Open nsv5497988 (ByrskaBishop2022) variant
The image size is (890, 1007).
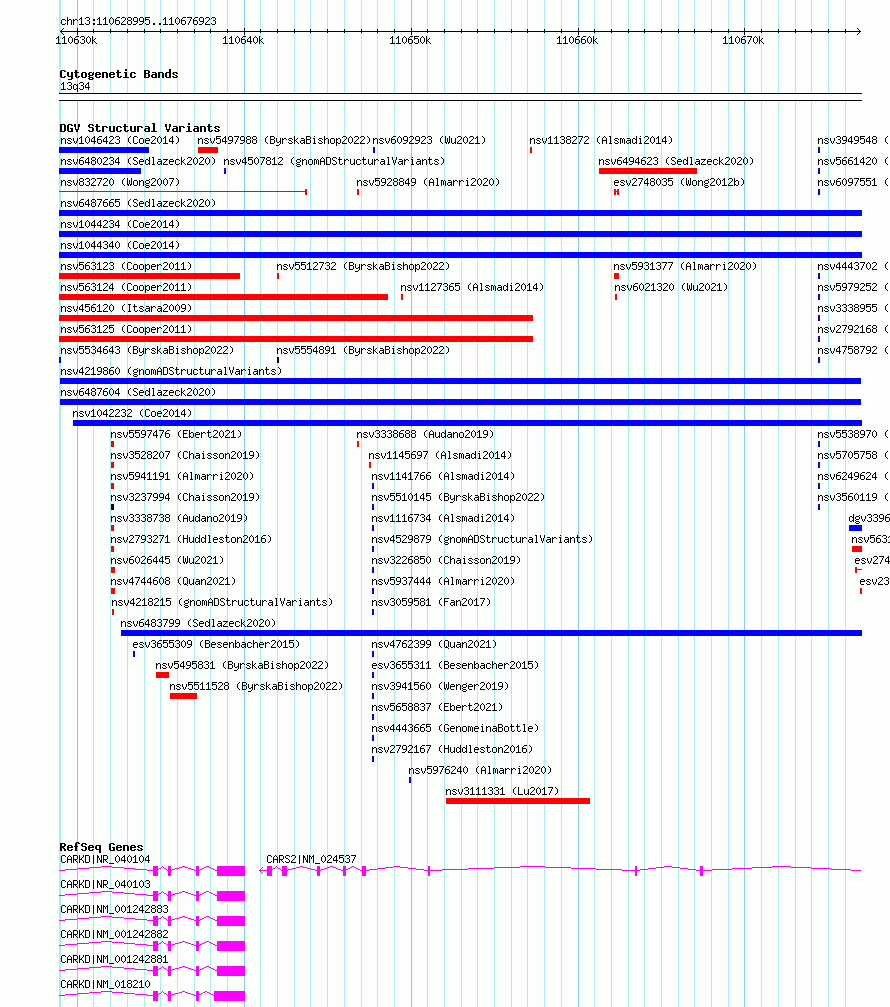(x=284, y=140)
